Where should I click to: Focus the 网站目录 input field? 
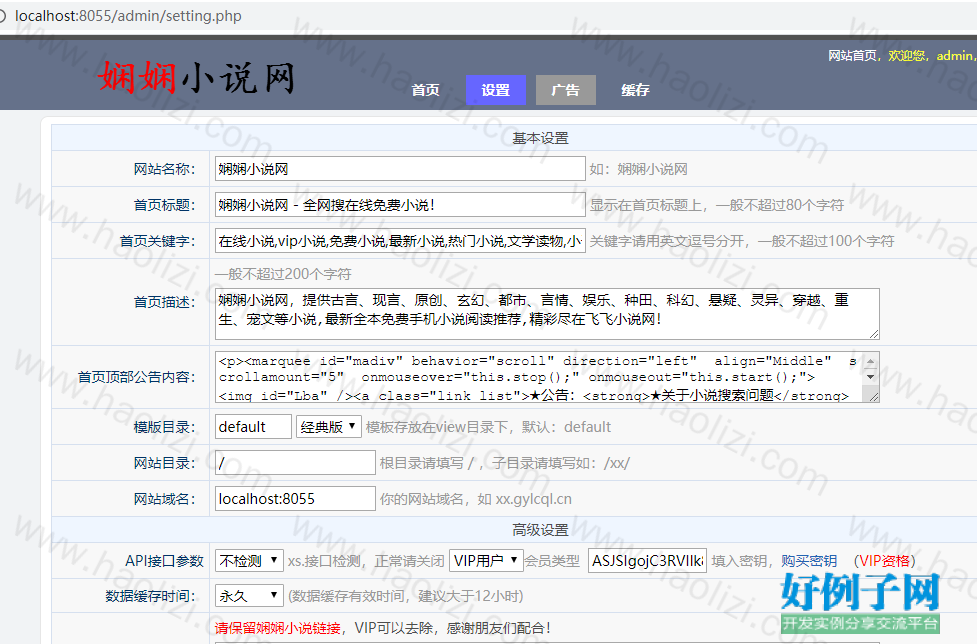click(295, 463)
